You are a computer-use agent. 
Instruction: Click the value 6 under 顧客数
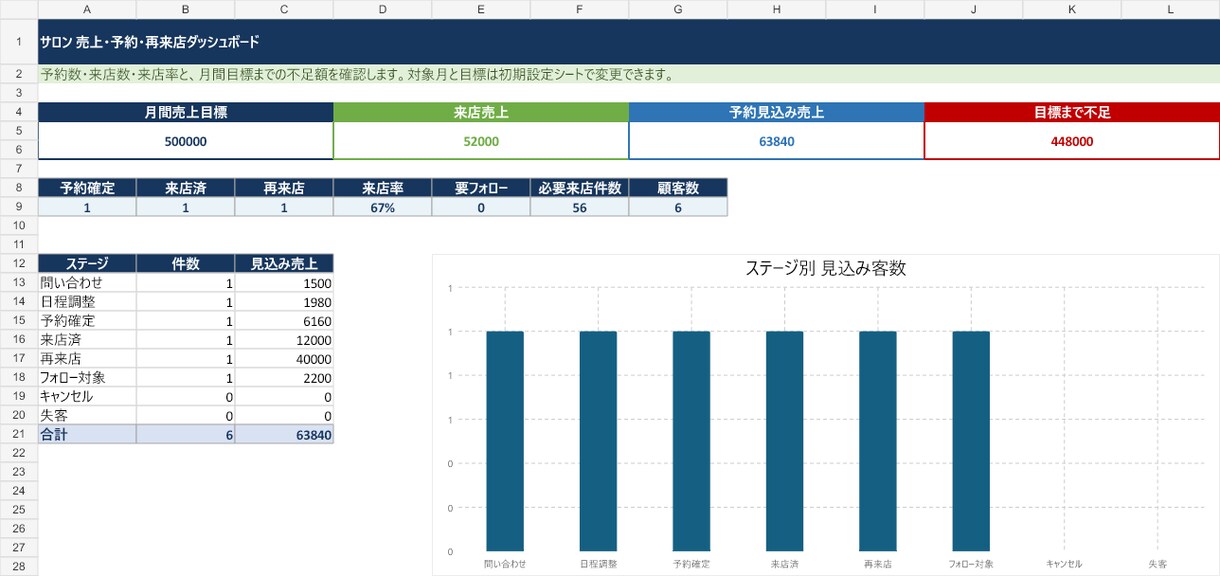tap(678, 207)
